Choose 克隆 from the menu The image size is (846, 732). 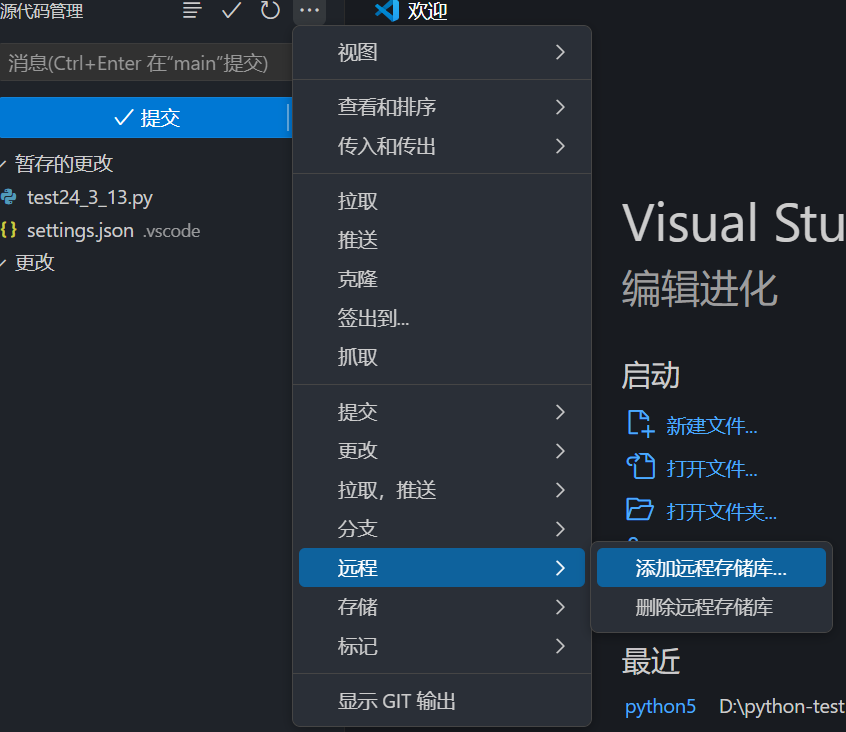point(442,279)
